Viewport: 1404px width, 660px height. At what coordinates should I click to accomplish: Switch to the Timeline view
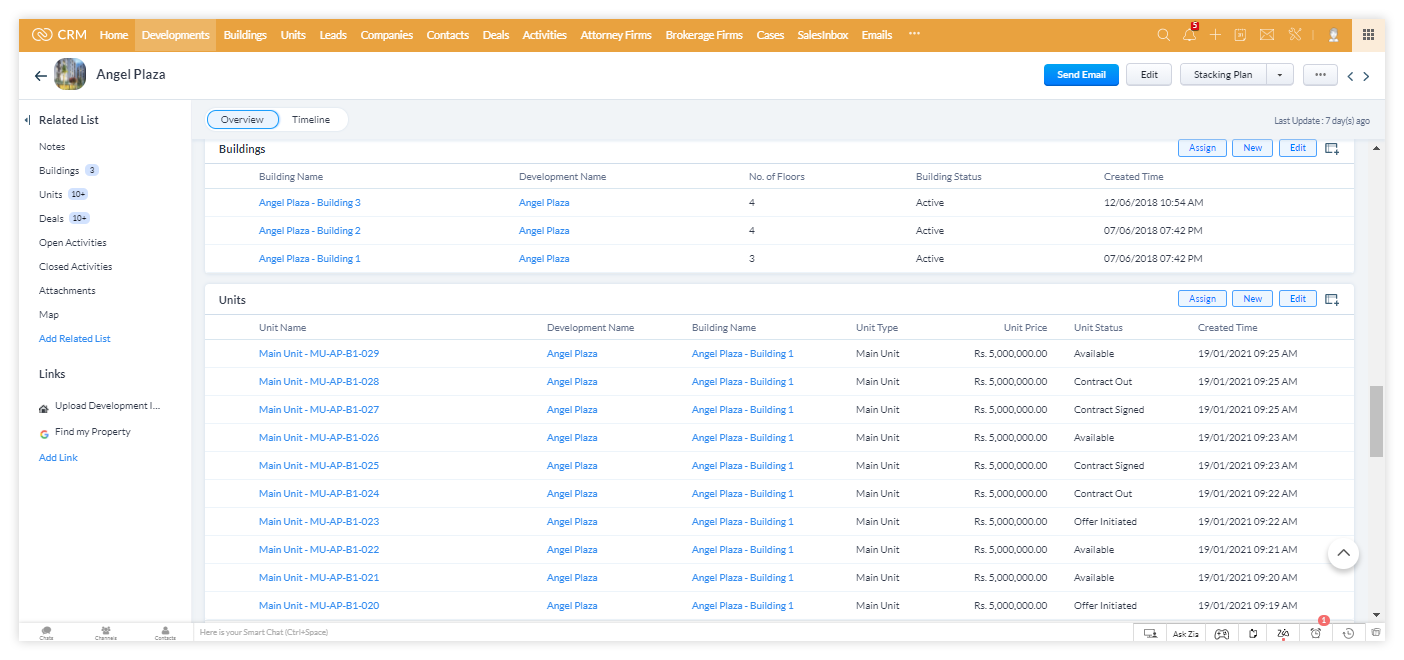pyautogui.click(x=311, y=120)
